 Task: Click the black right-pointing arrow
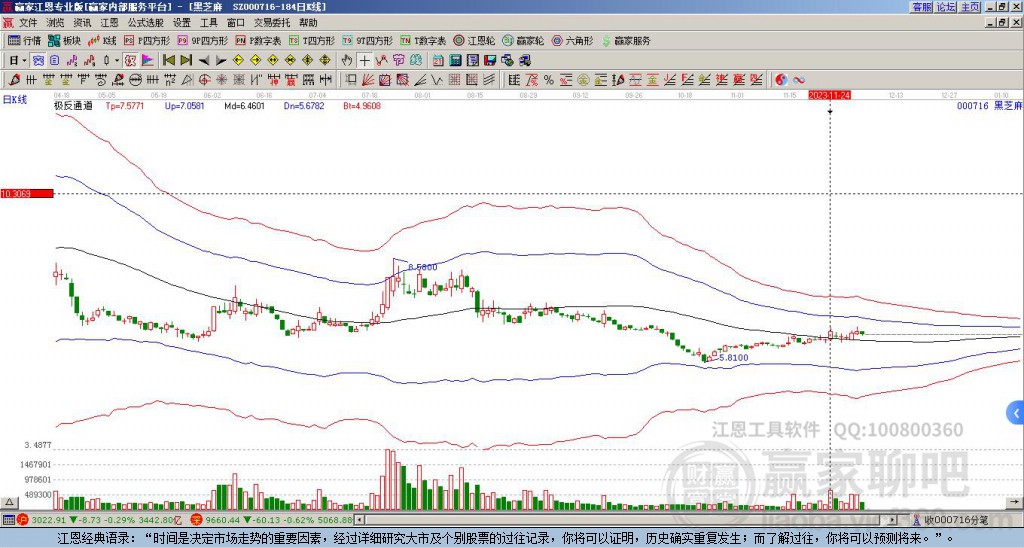coord(221,60)
